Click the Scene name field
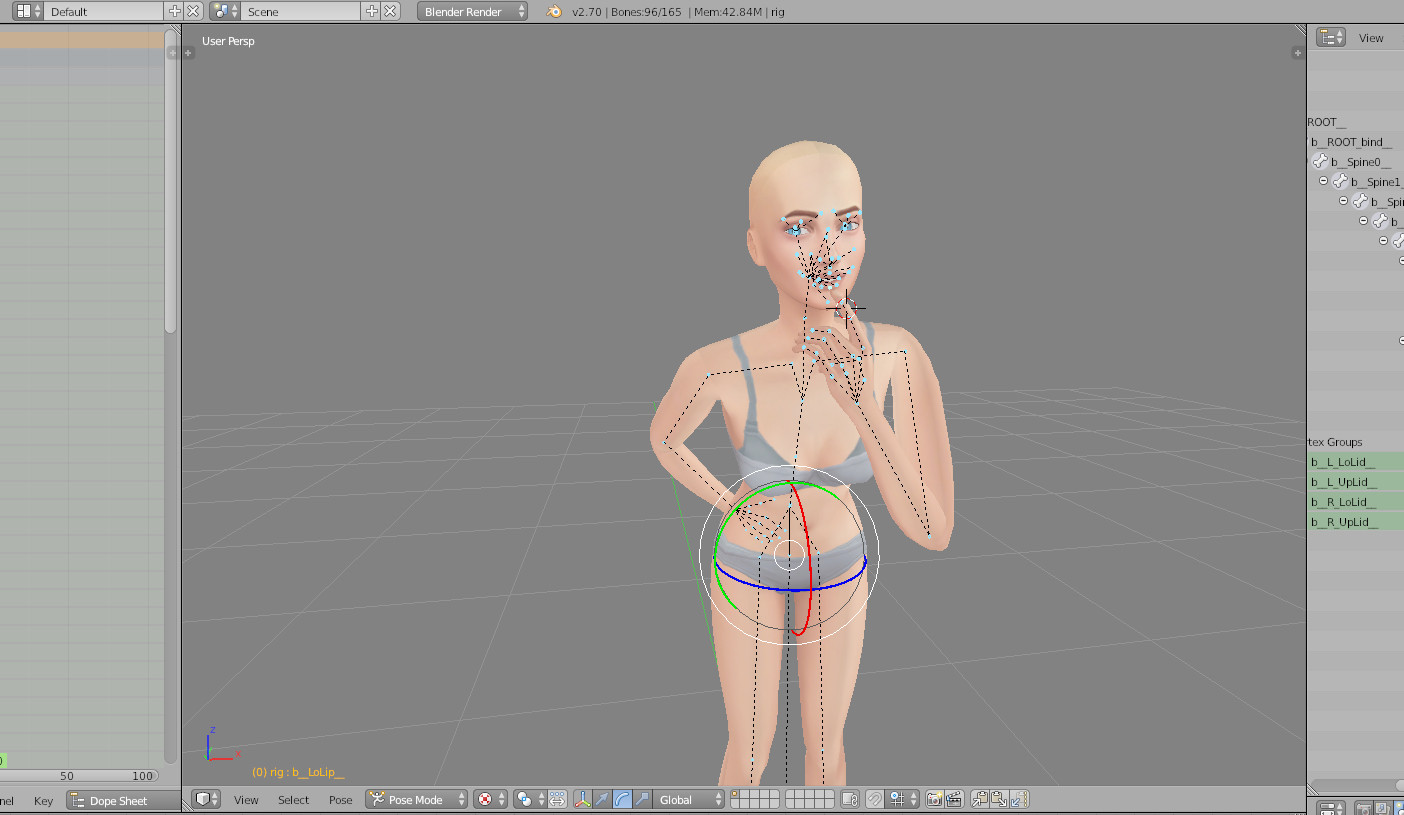This screenshot has height=815, width=1404. [301, 11]
